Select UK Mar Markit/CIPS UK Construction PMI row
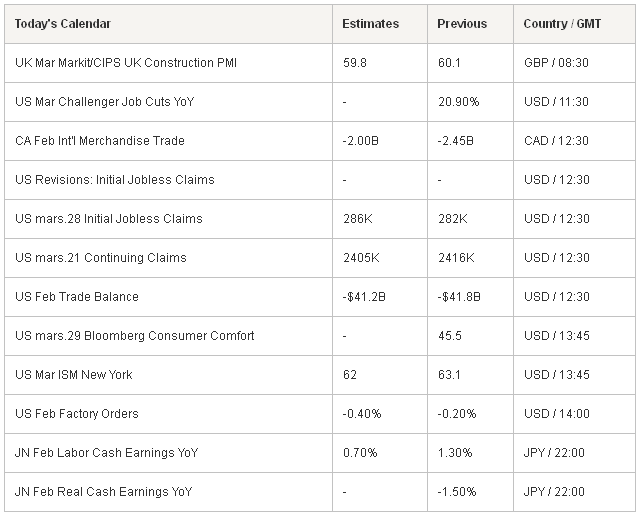This screenshot has width=639, height=518. [x=320, y=63]
